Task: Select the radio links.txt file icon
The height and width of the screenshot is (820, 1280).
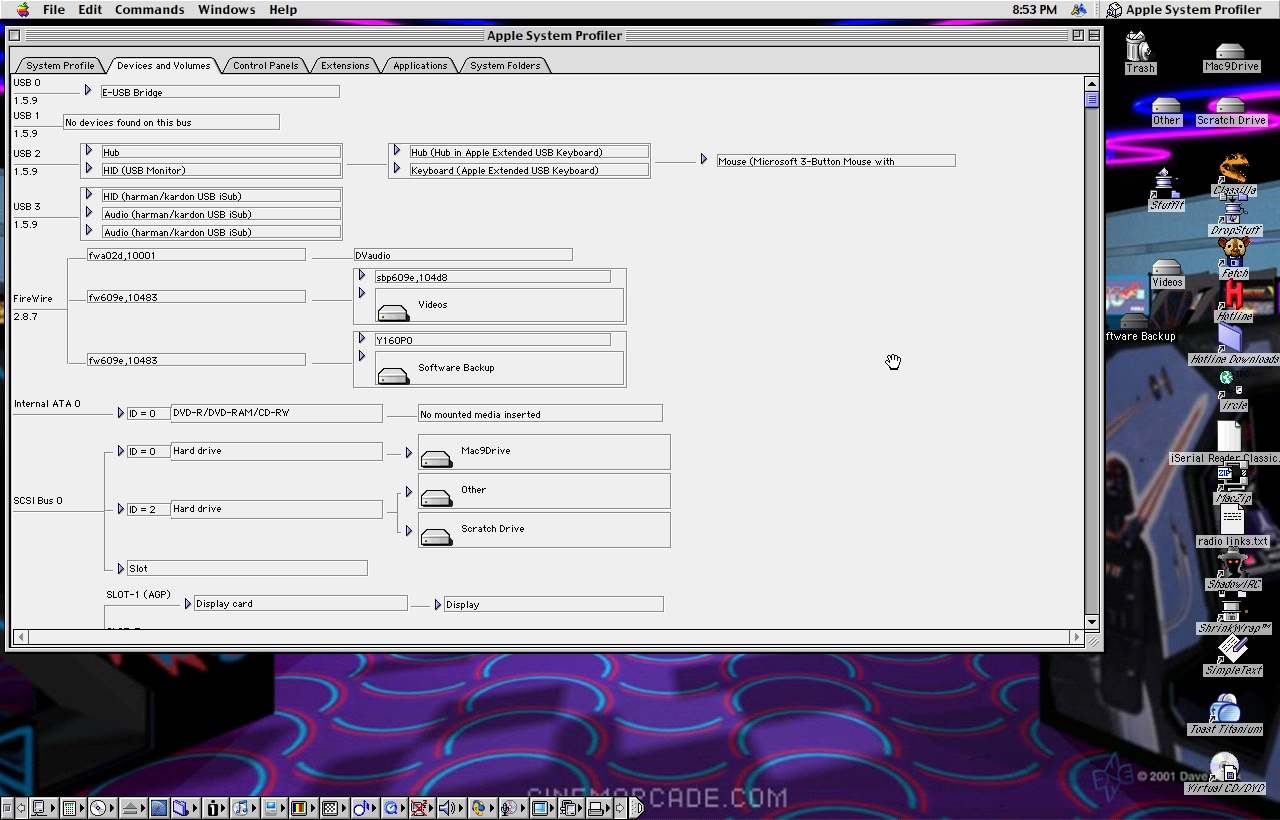Action: (x=1232, y=521)
